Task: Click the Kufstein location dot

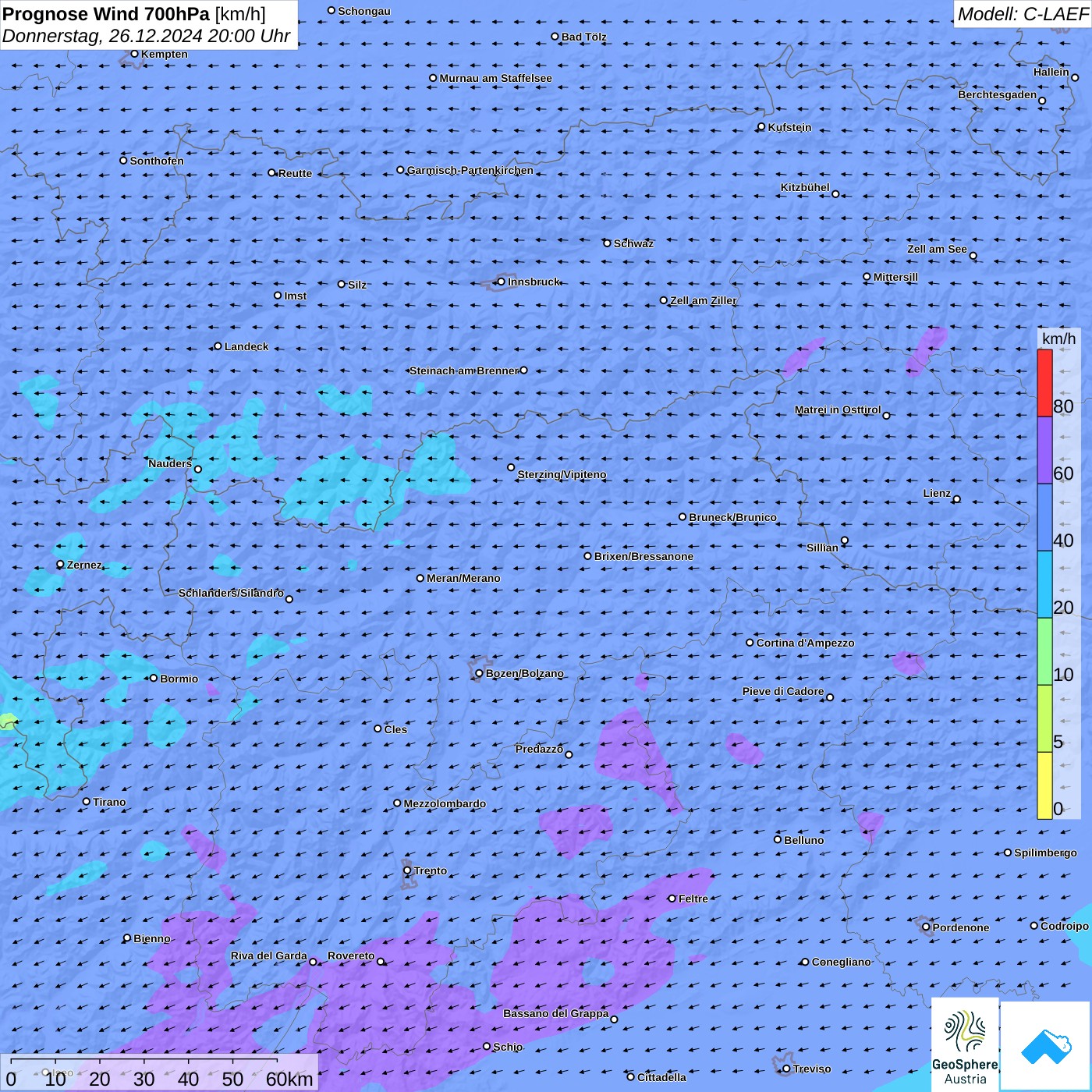Action: point(761,127)
